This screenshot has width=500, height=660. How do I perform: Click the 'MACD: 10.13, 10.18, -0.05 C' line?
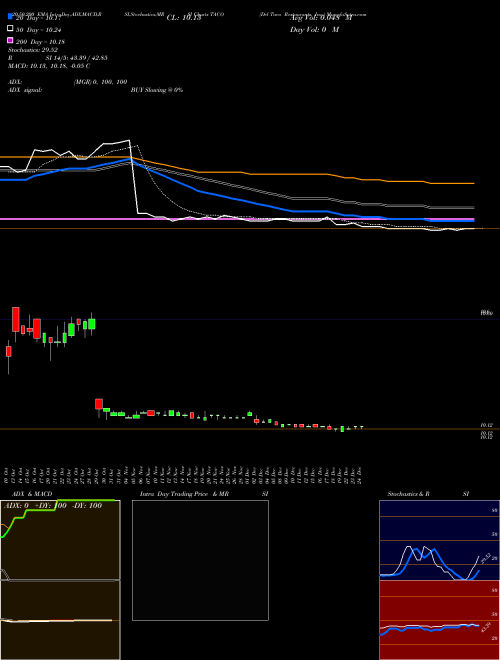(x=49, y=66)
